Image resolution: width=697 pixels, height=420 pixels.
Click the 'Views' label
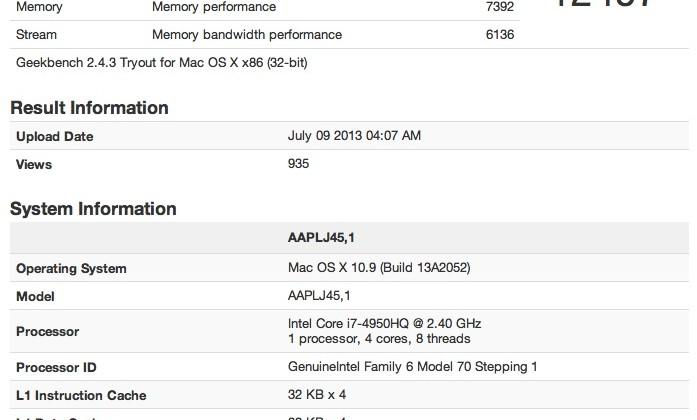click(x=34, y=164)
